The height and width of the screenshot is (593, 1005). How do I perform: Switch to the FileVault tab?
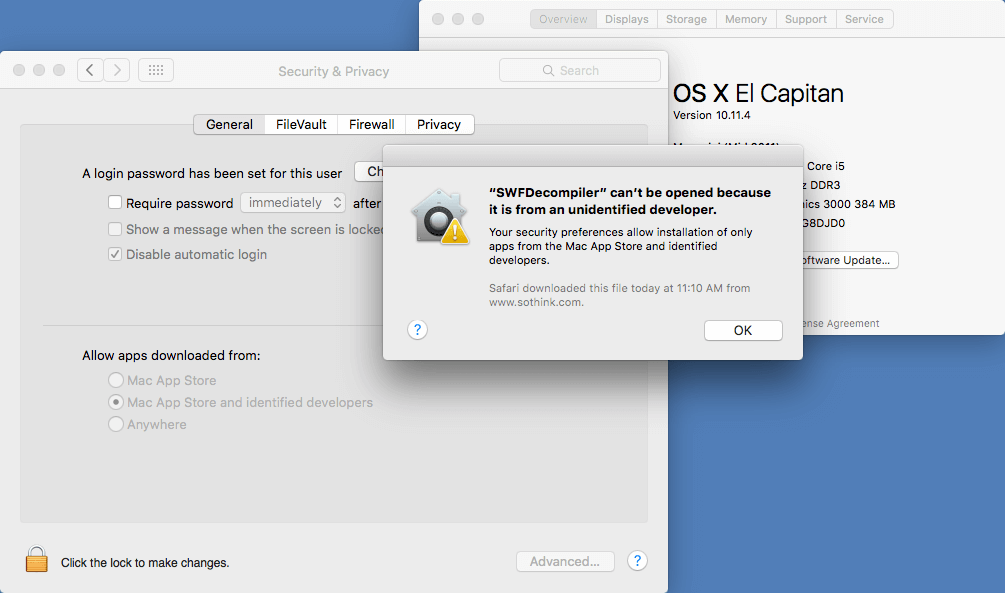point(301,124)
